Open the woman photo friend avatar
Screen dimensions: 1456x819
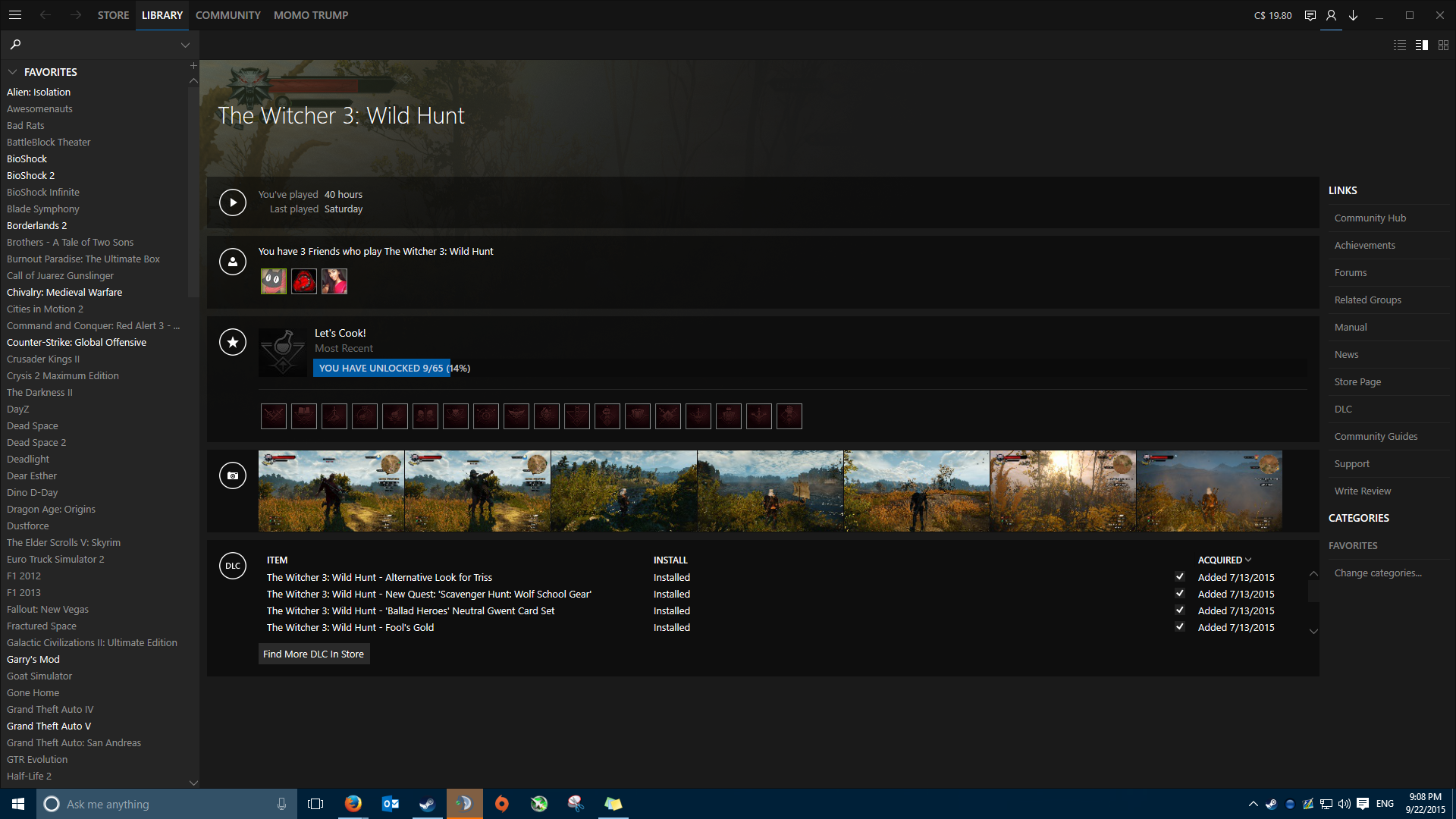point(334,281)
